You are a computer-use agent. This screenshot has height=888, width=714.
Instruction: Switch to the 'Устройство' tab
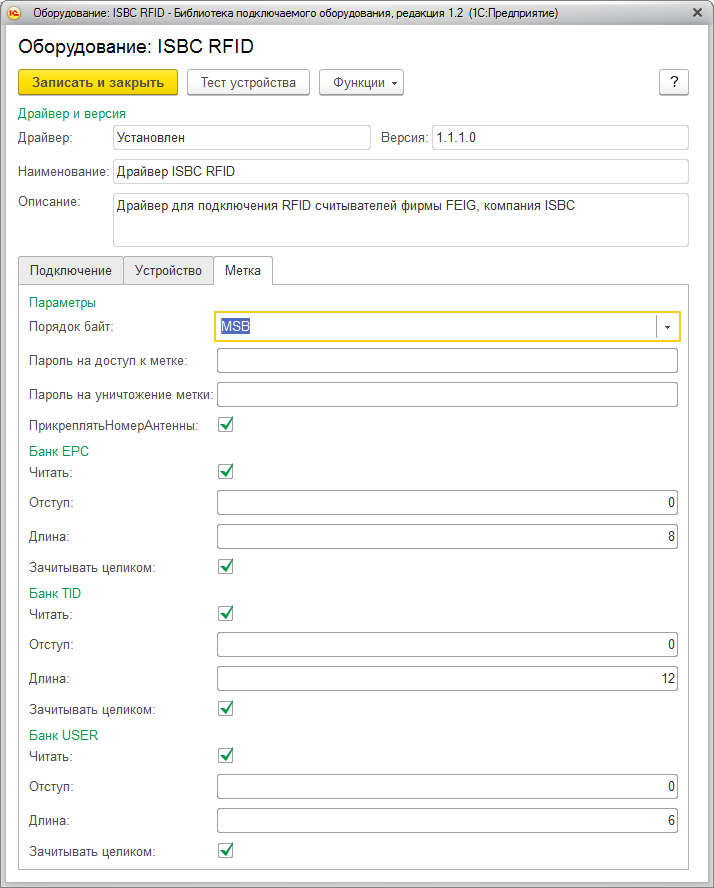click(x=168, y=271)
